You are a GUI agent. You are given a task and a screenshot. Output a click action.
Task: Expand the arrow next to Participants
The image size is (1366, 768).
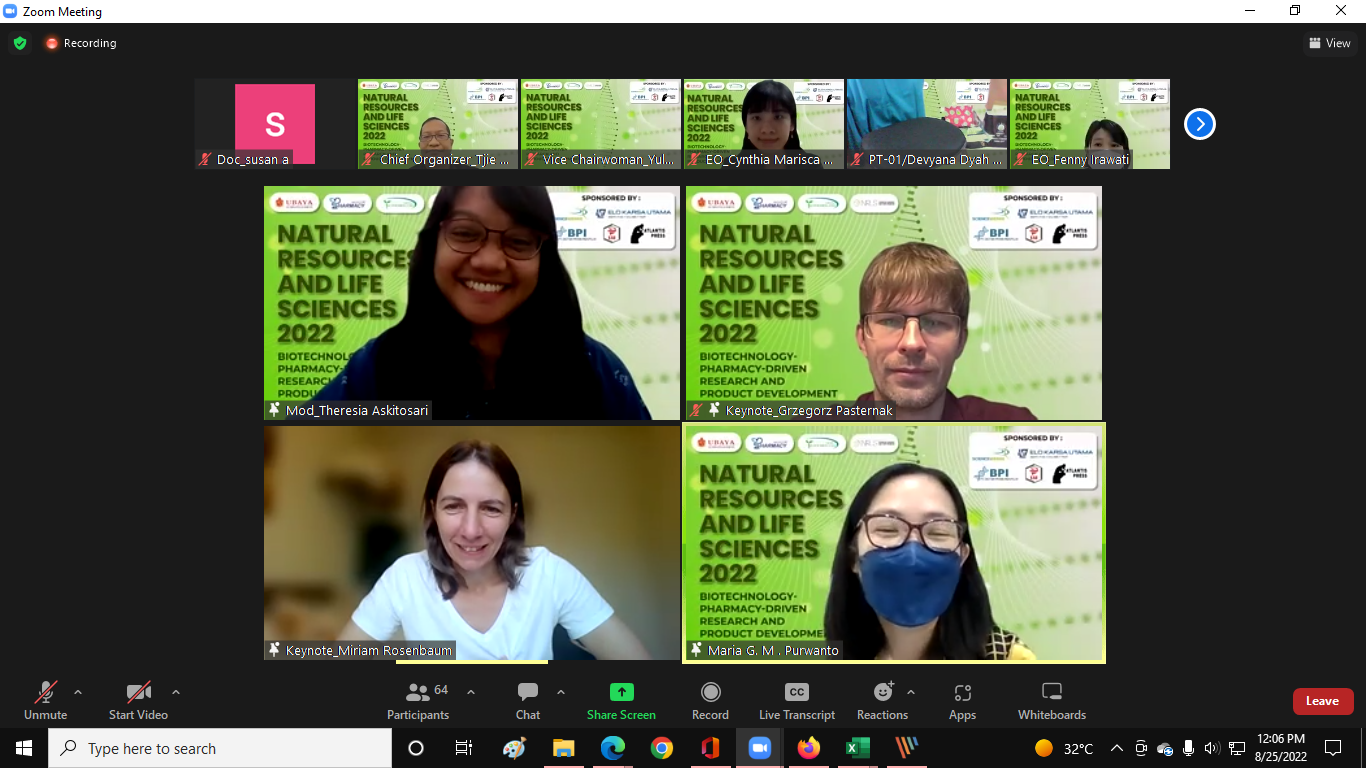pos(471,692)
